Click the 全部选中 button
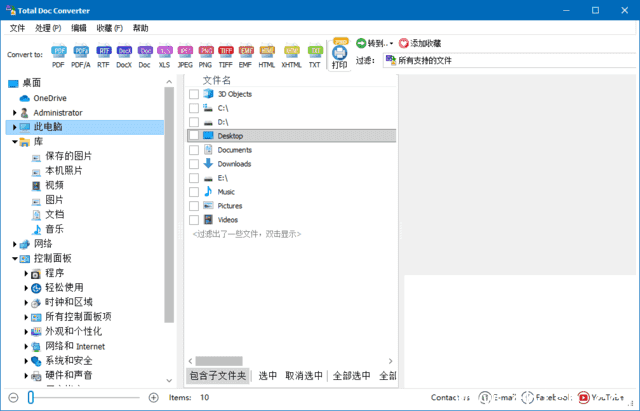The image size is (640, 411). point(351,375)
